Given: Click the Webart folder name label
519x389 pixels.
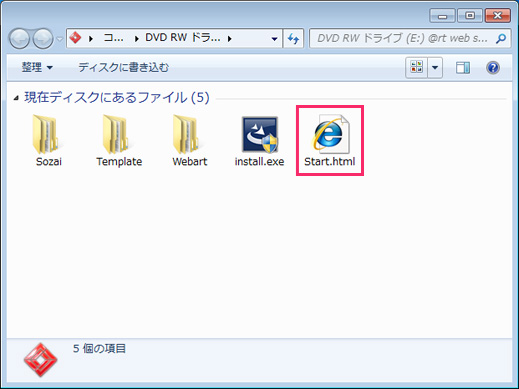Looking at the screenshot, I should 190,162.
